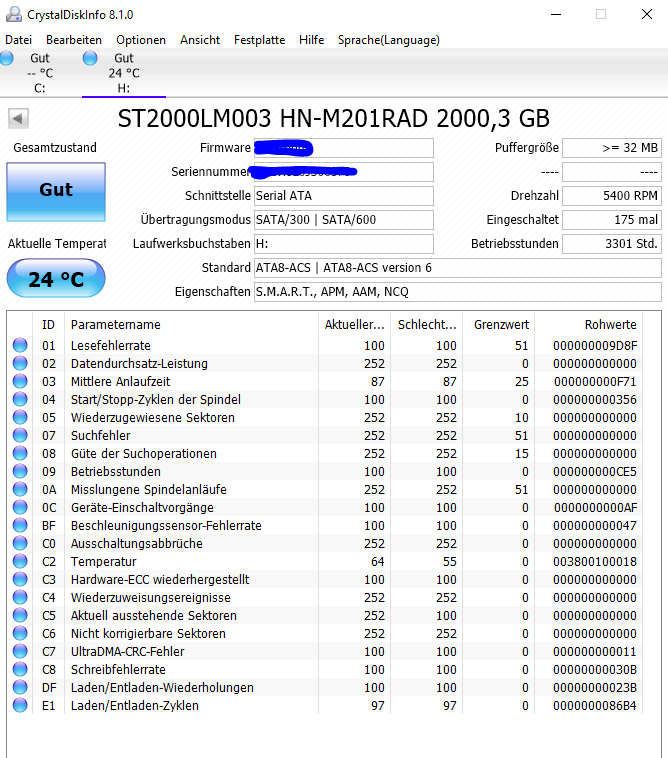Image resolution: width=668 pixels, height=758 pixels.
Task: Click status orb for Mittlere Anlaufzeit row
Action: 20,381
